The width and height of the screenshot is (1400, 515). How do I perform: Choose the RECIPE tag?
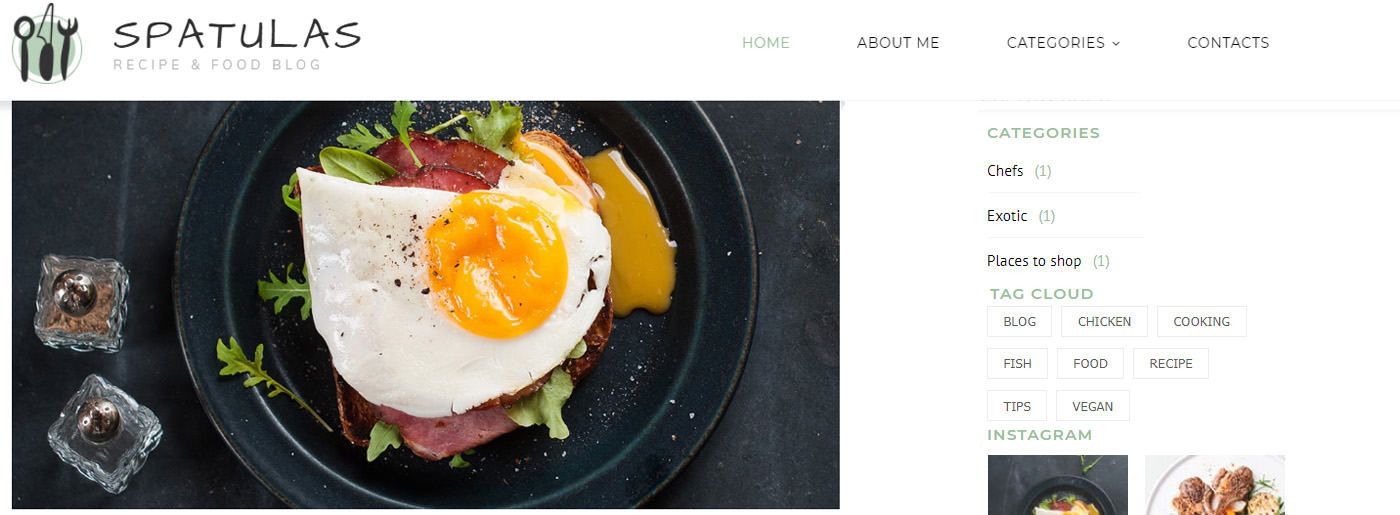(x=1171, y=364)
